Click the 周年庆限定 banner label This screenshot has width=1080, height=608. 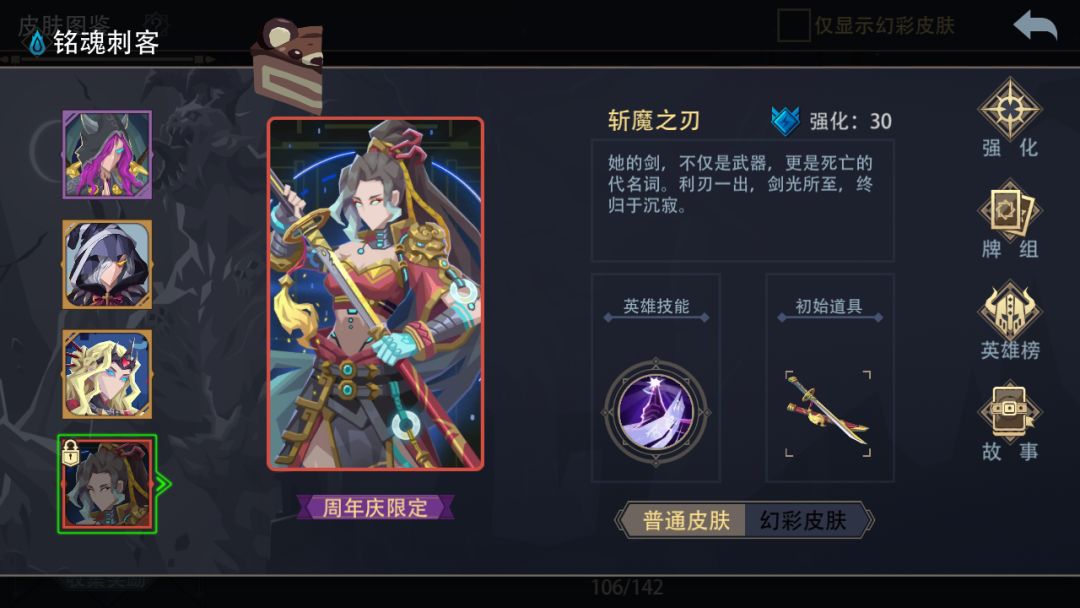pos(375,507)
